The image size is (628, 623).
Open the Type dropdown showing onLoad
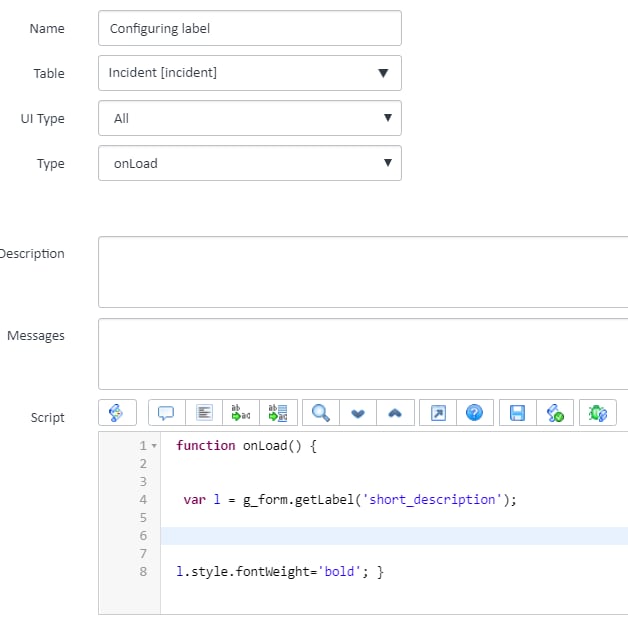250,163
